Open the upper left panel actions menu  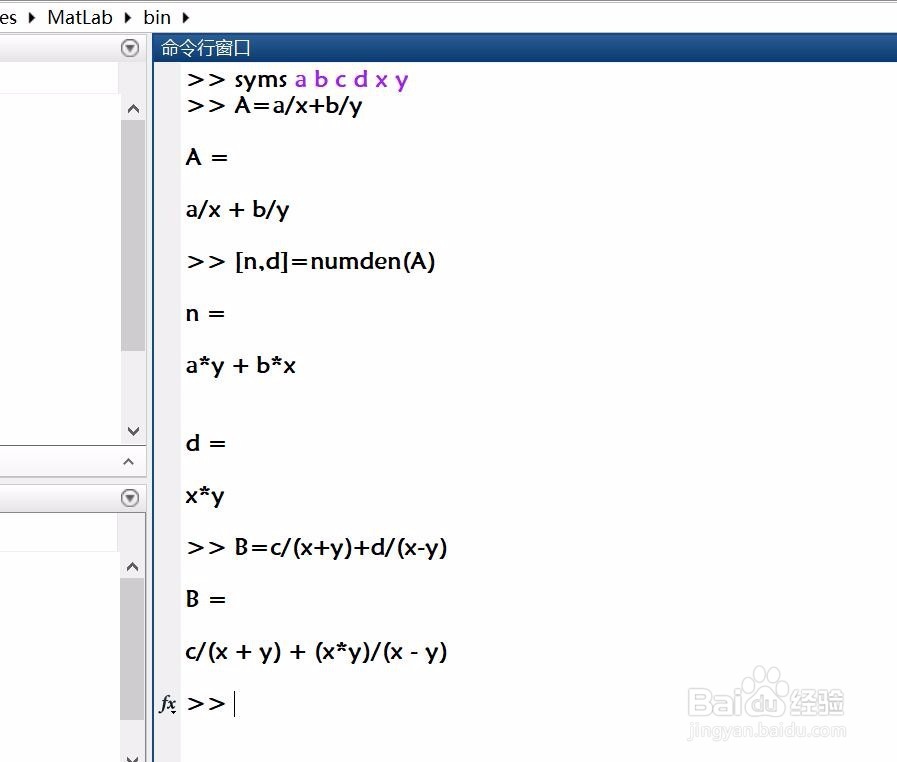(130, 48)
